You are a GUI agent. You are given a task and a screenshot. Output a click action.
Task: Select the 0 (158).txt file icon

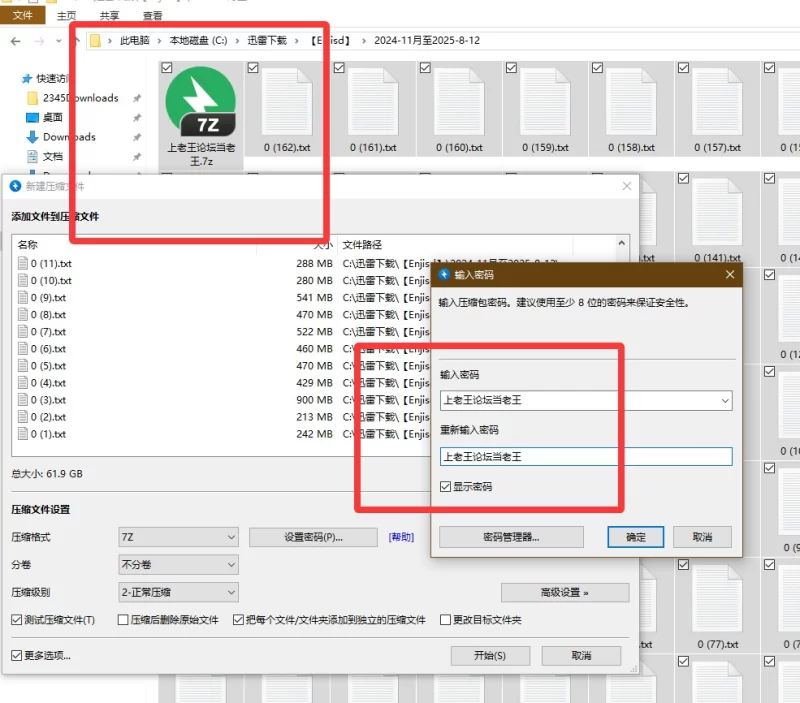click(631, 102)
